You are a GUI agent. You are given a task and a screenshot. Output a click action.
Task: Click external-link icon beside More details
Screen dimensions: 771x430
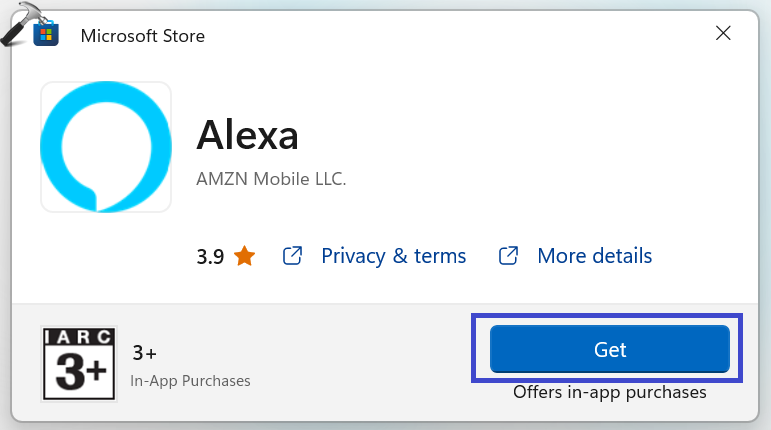[x=509, y=256]
